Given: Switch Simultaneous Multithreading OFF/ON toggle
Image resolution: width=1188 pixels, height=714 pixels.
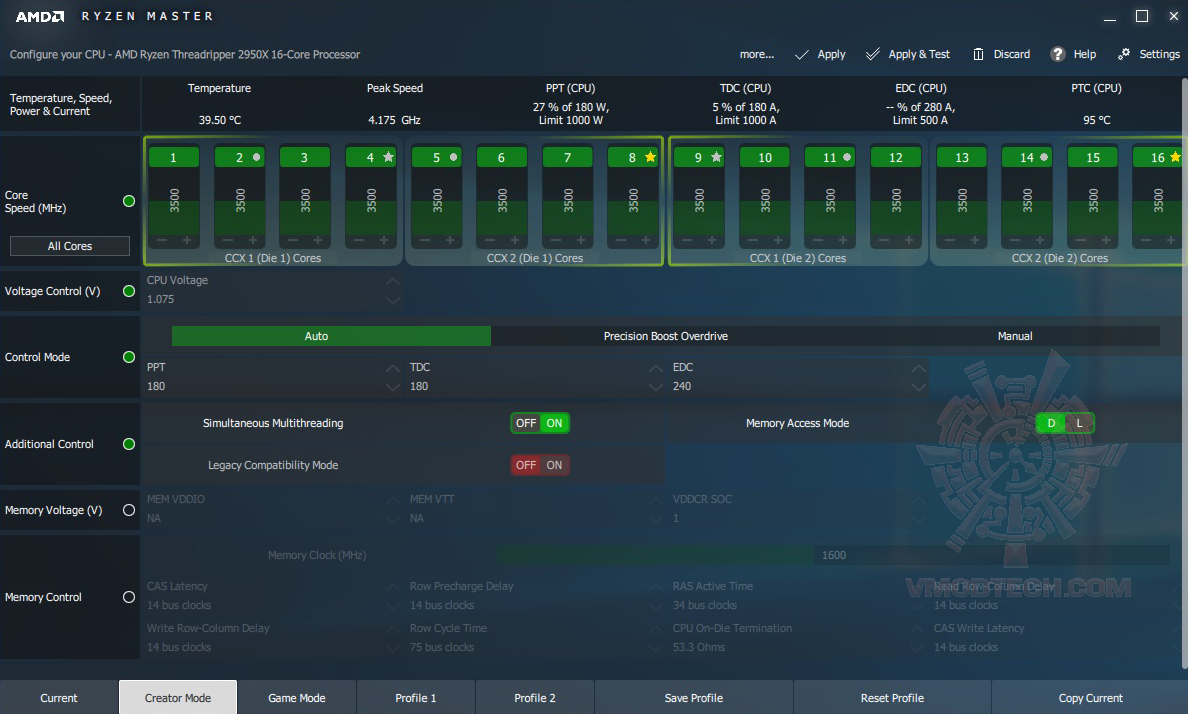Looking at the screenshot, I should point(539,423).
